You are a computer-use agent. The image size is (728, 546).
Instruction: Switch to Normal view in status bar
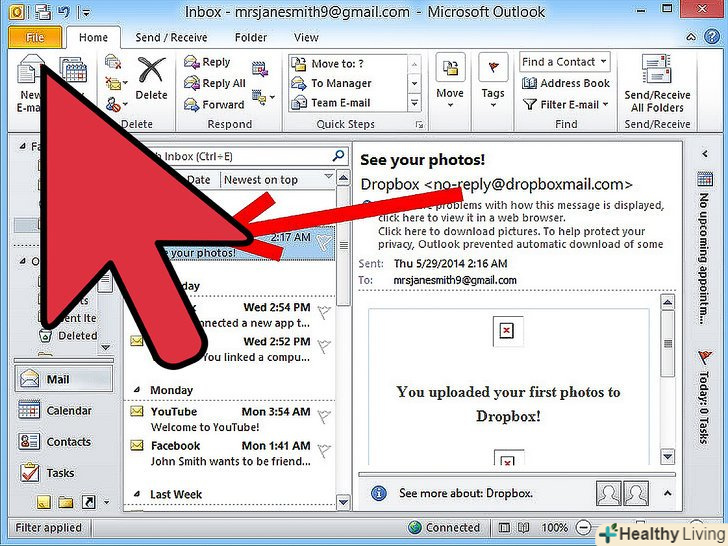pyautogui.click(x=504, y=527)
